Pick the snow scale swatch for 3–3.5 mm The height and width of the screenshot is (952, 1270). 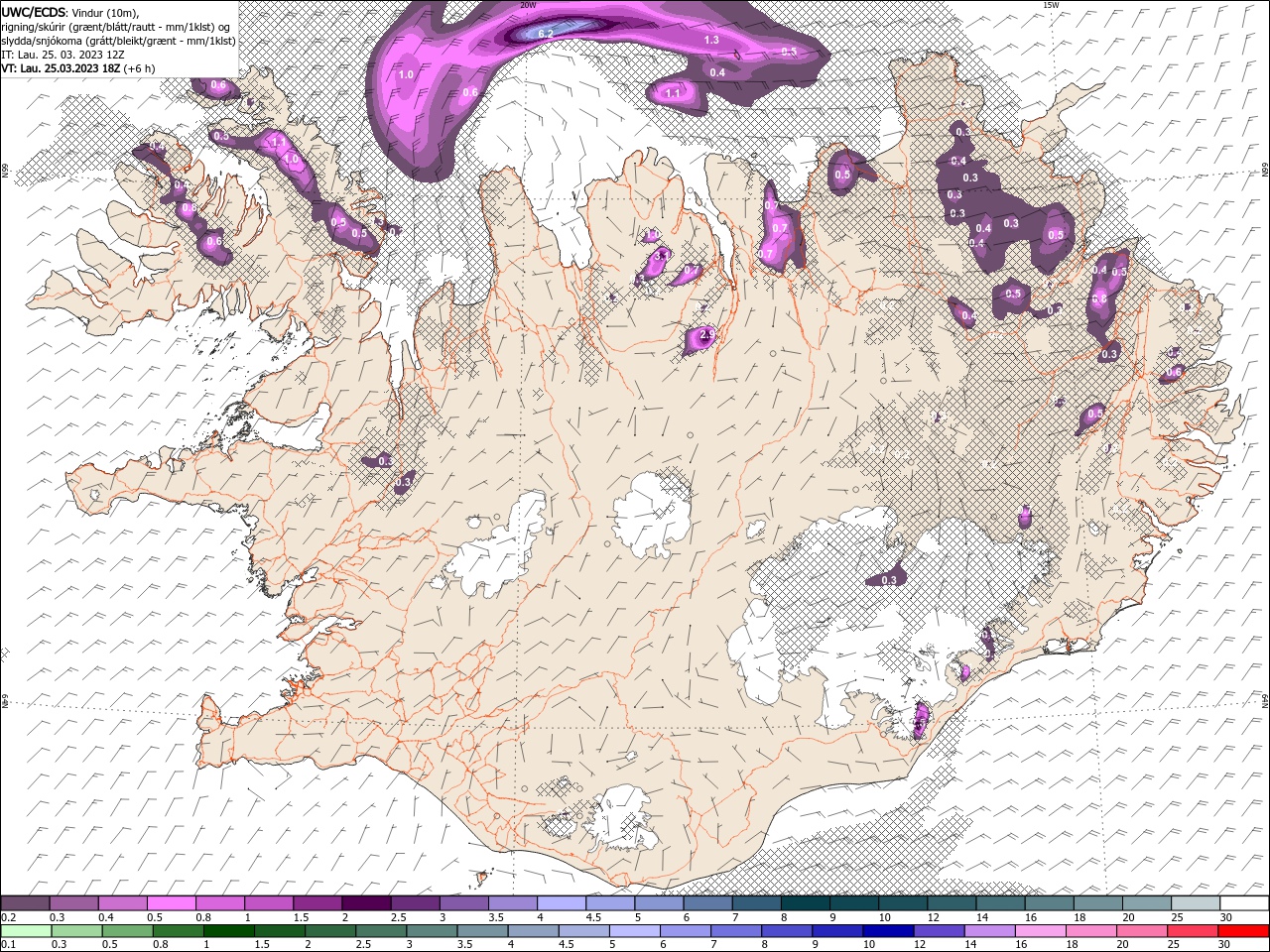[463, 903]
